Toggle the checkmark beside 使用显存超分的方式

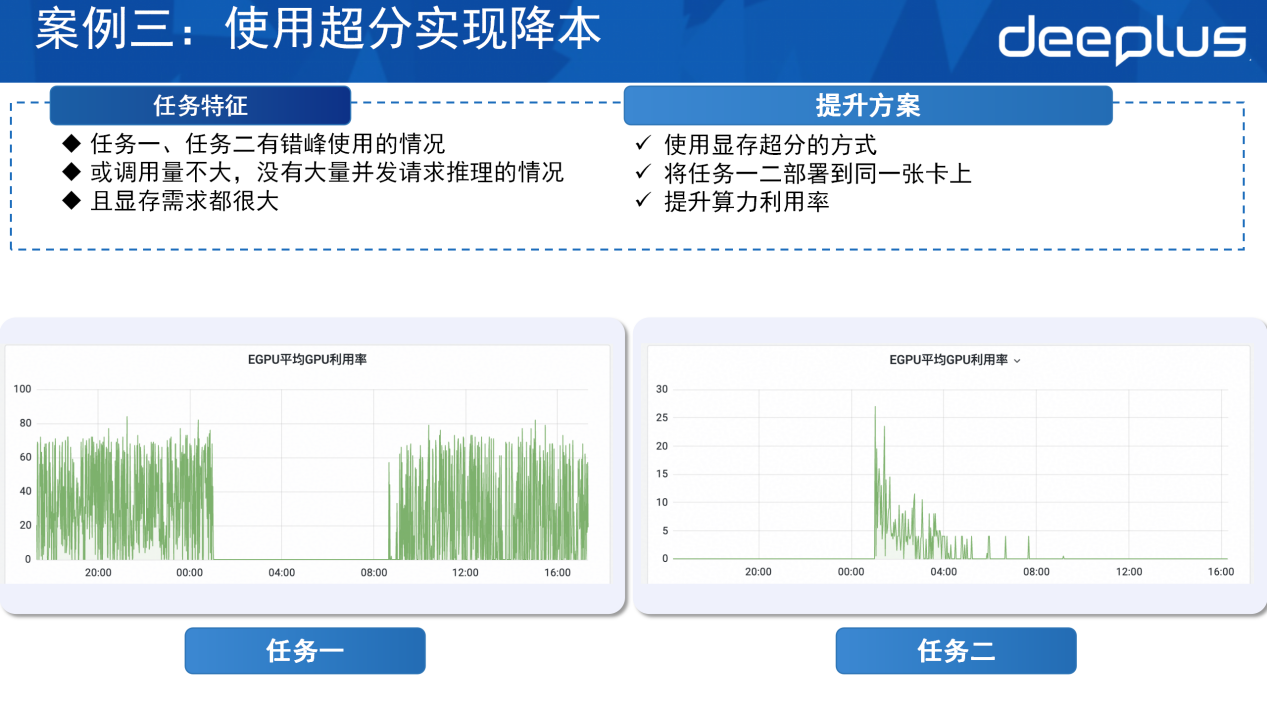click(x=644, y=145)
